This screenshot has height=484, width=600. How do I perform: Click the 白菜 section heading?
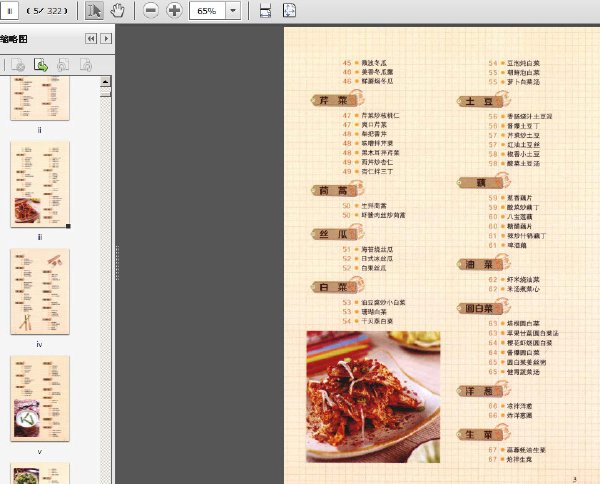pyautogui.click(x=334, y=287)
